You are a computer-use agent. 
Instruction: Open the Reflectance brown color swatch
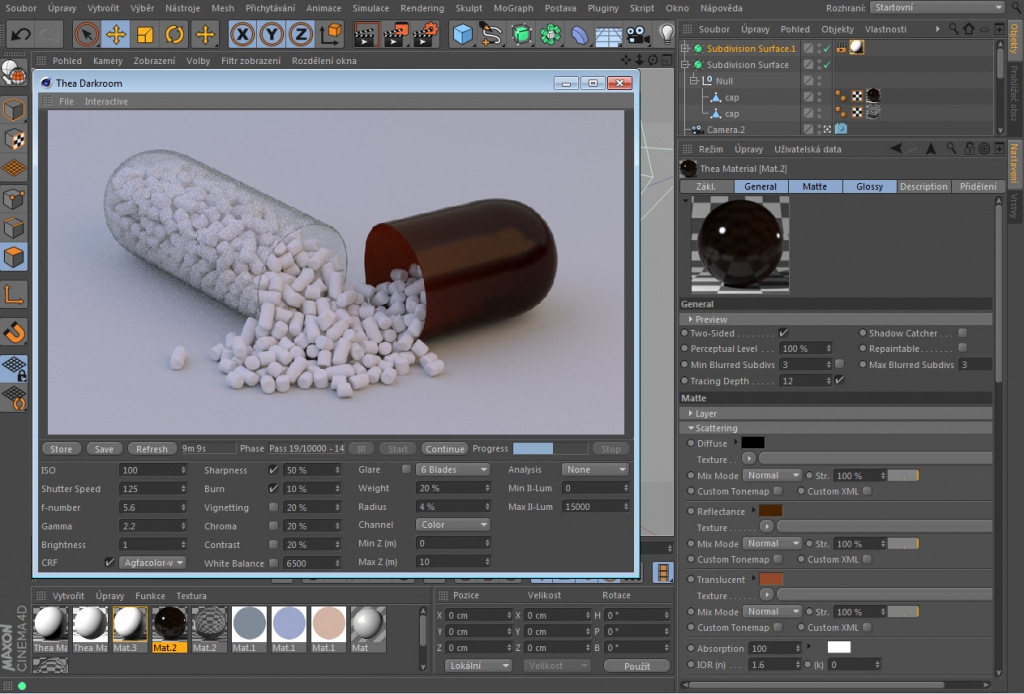tap(771, 511)
